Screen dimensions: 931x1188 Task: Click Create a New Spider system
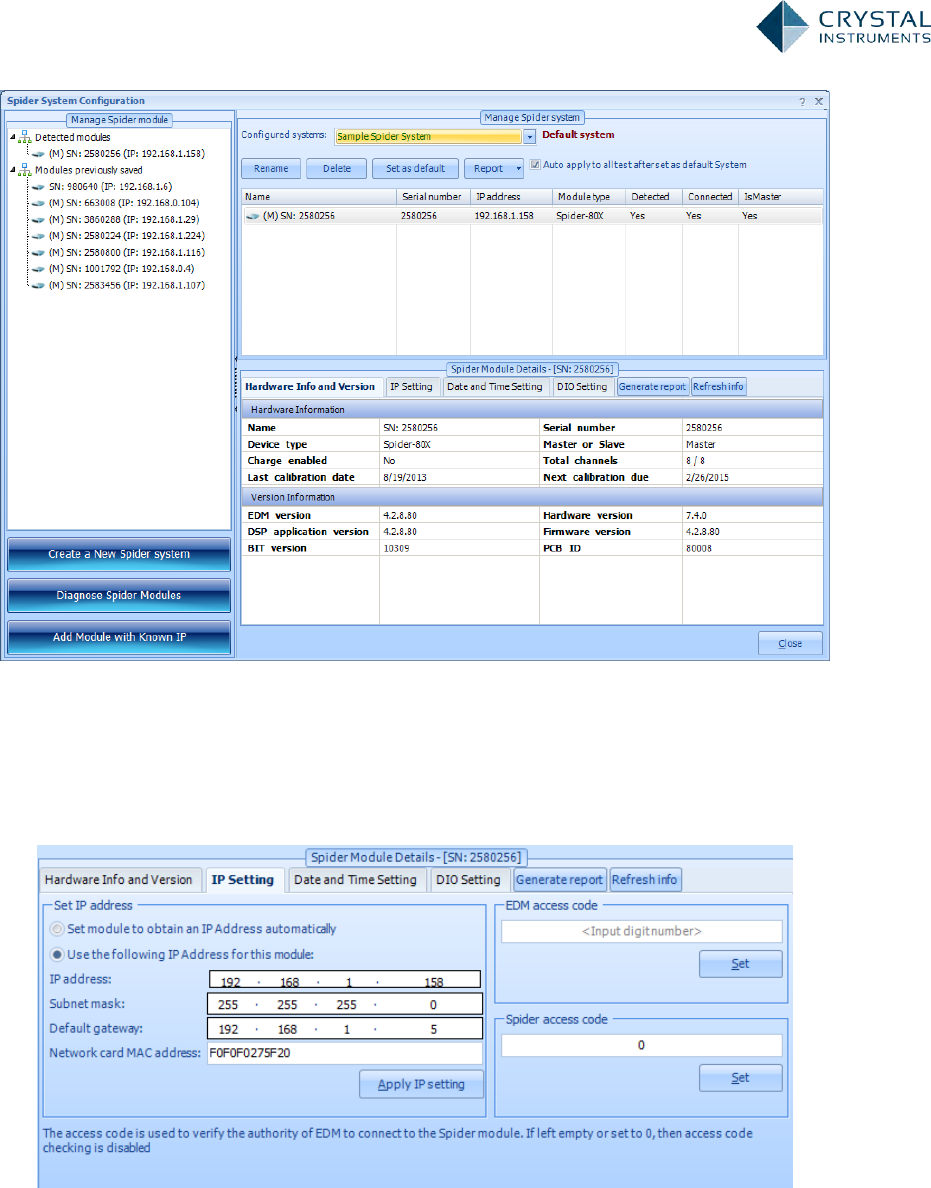pos(119,555)
